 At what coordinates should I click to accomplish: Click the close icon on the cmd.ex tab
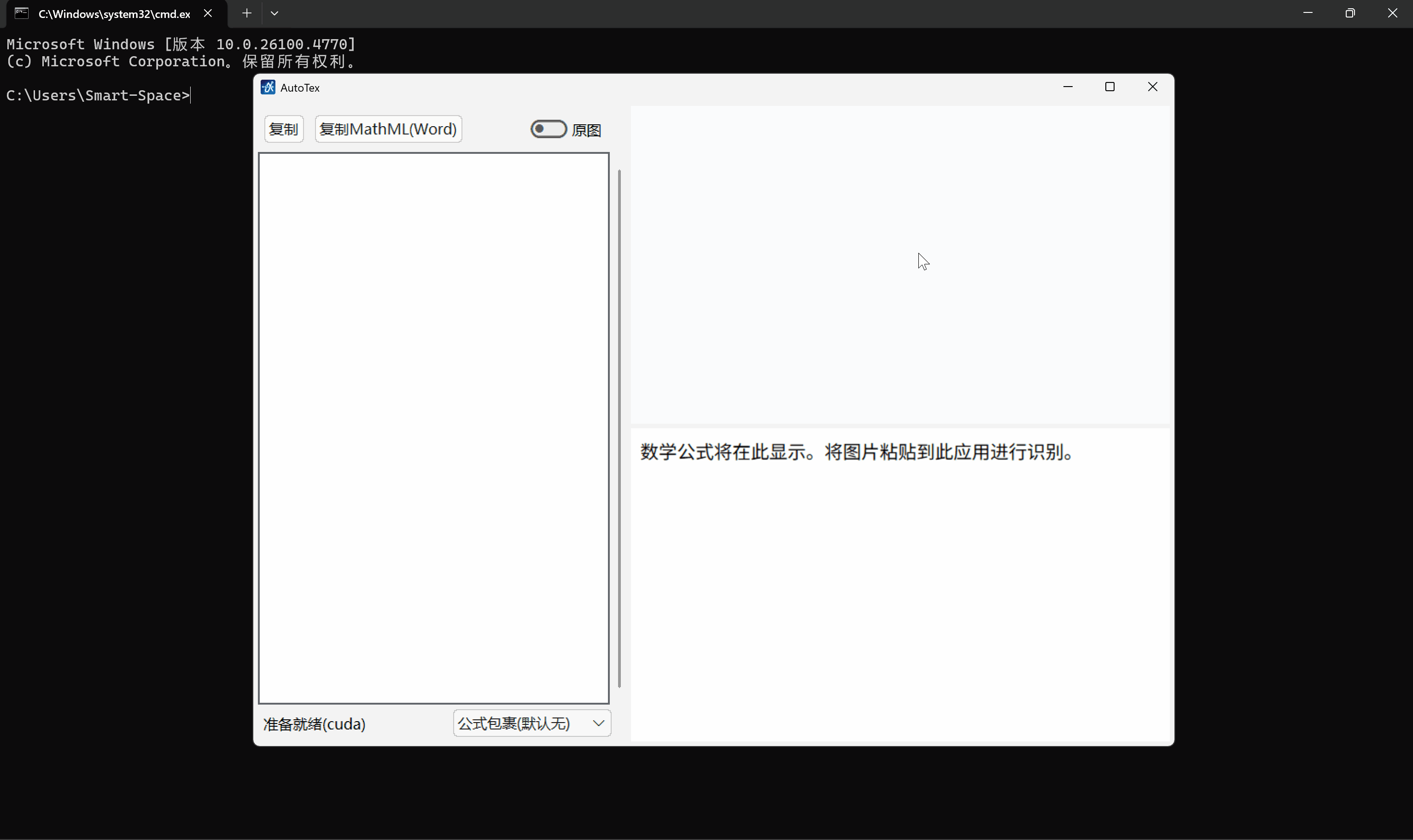[x=207, y=13]
